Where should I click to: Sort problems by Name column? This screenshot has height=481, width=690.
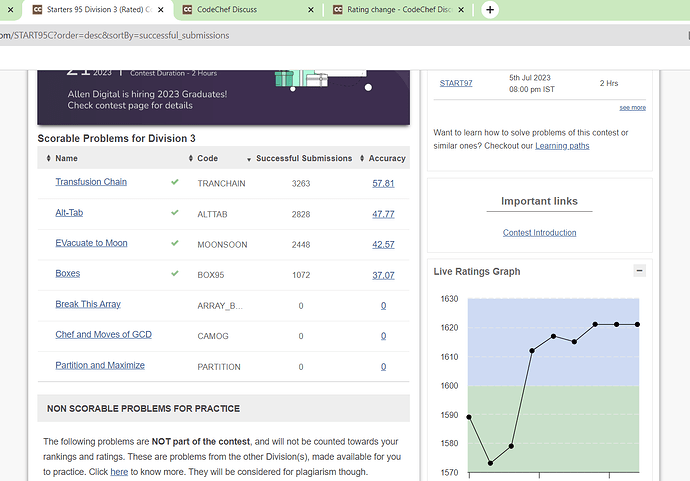(62, 158)
